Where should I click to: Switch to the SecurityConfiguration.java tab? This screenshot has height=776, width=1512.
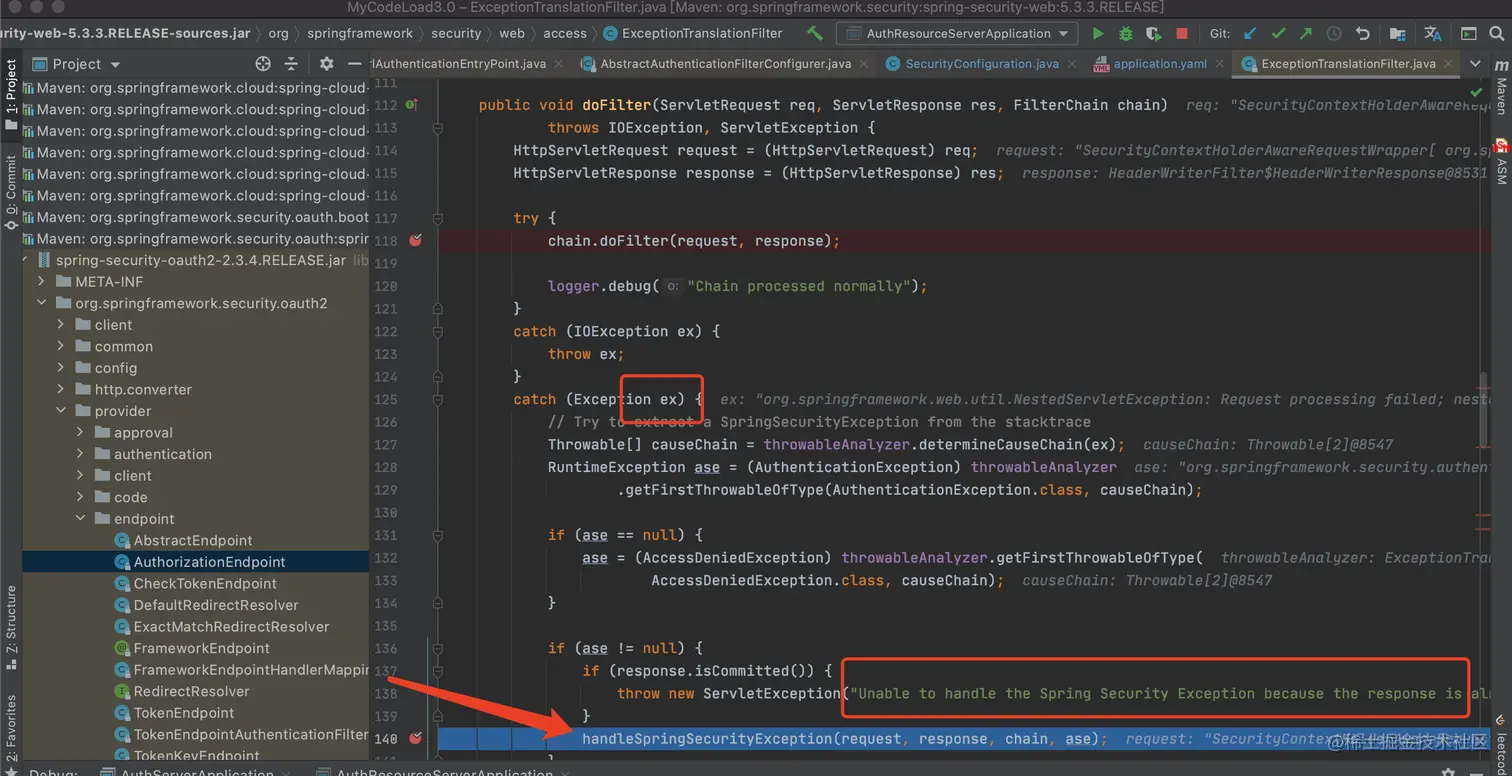click(981, 64)
